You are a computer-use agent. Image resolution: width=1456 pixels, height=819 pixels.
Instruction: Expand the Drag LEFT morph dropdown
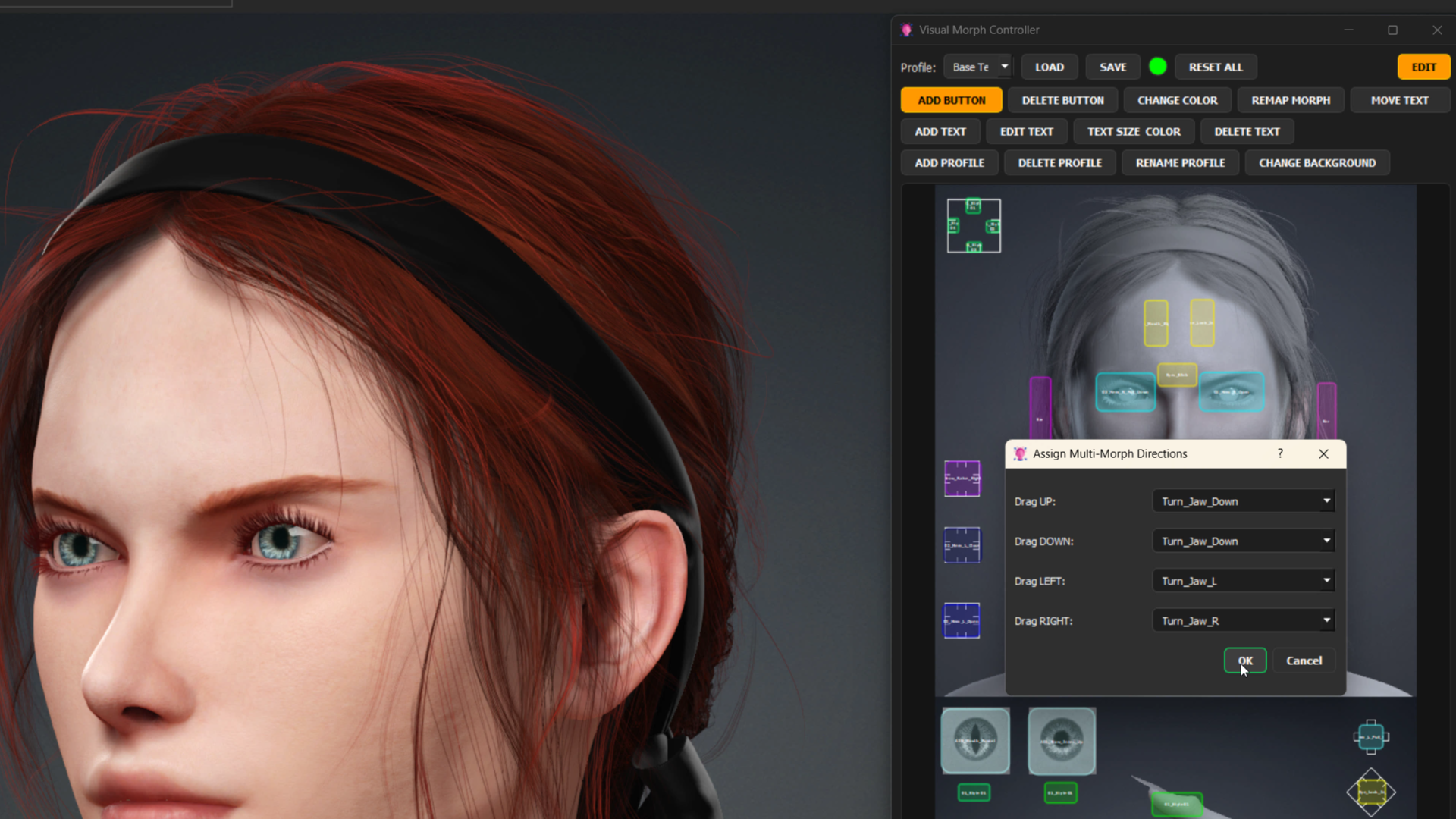1244,581
